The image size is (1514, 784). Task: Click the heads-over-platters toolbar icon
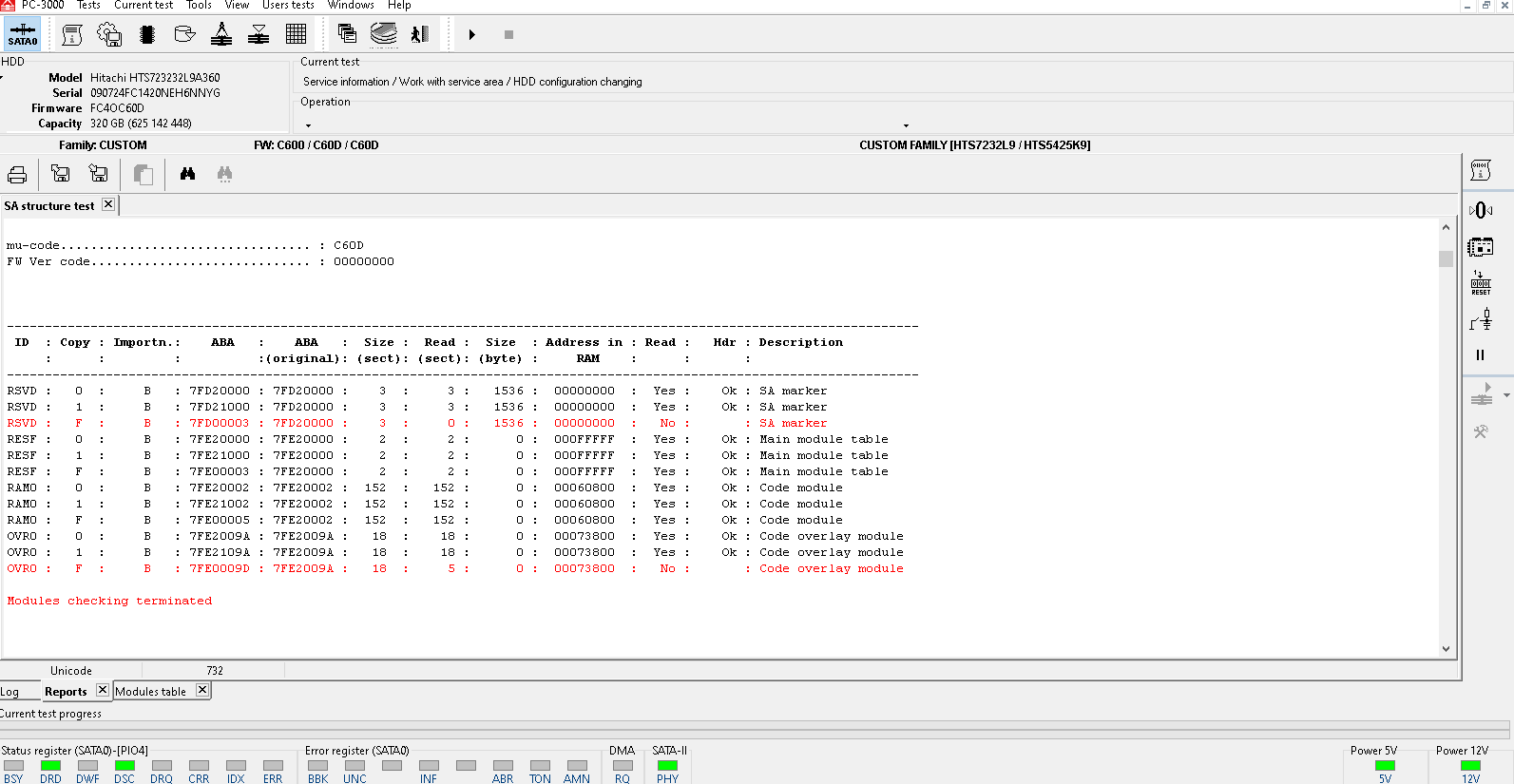coord(221,35)
